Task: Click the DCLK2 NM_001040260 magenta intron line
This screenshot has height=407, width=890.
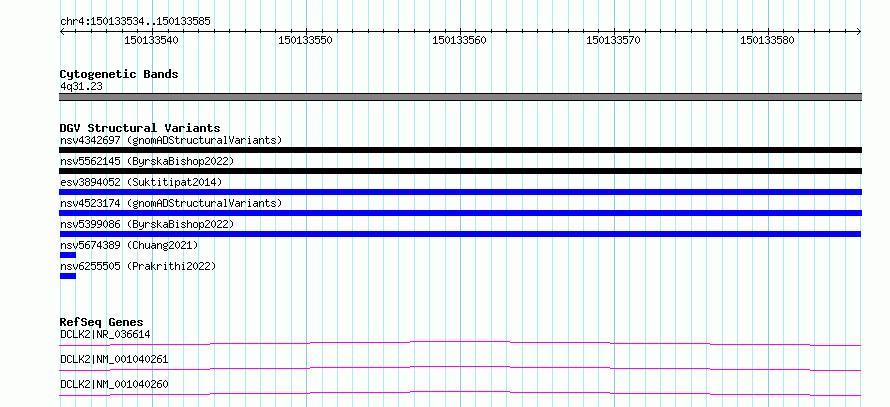Action: pos(460,393)
